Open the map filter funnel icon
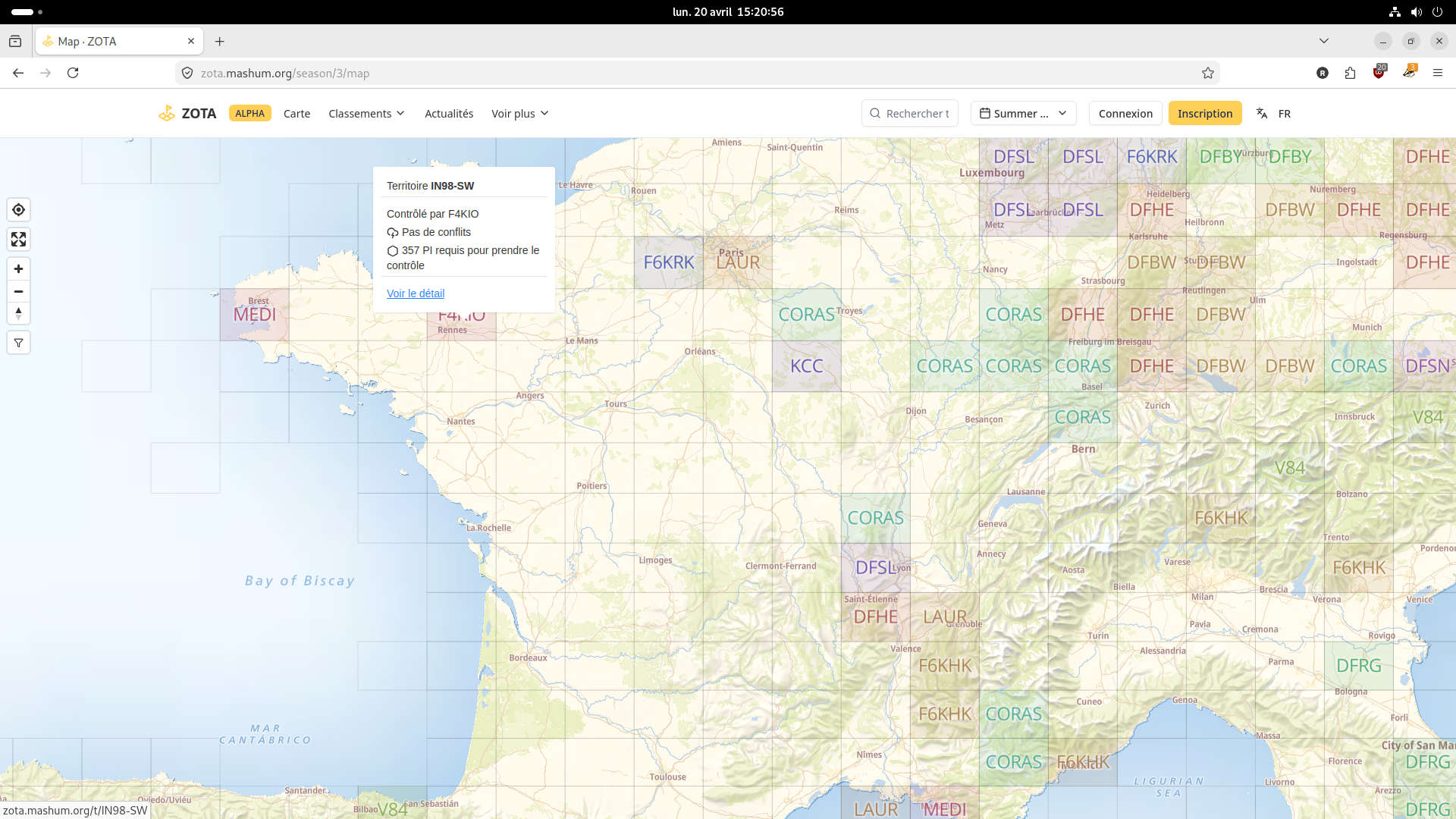 point(18,343)
